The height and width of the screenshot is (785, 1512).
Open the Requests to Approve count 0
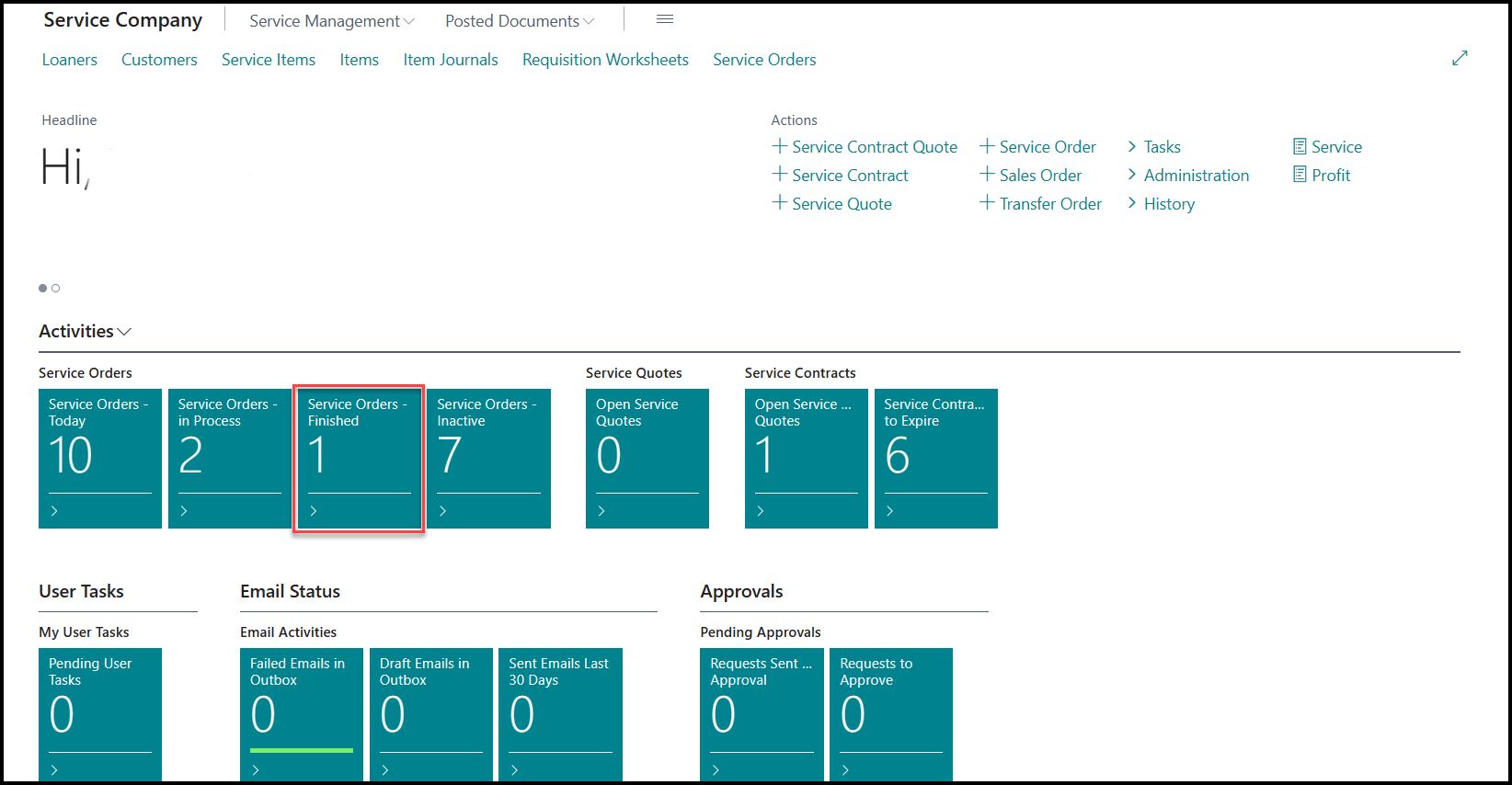pos(853,715)
